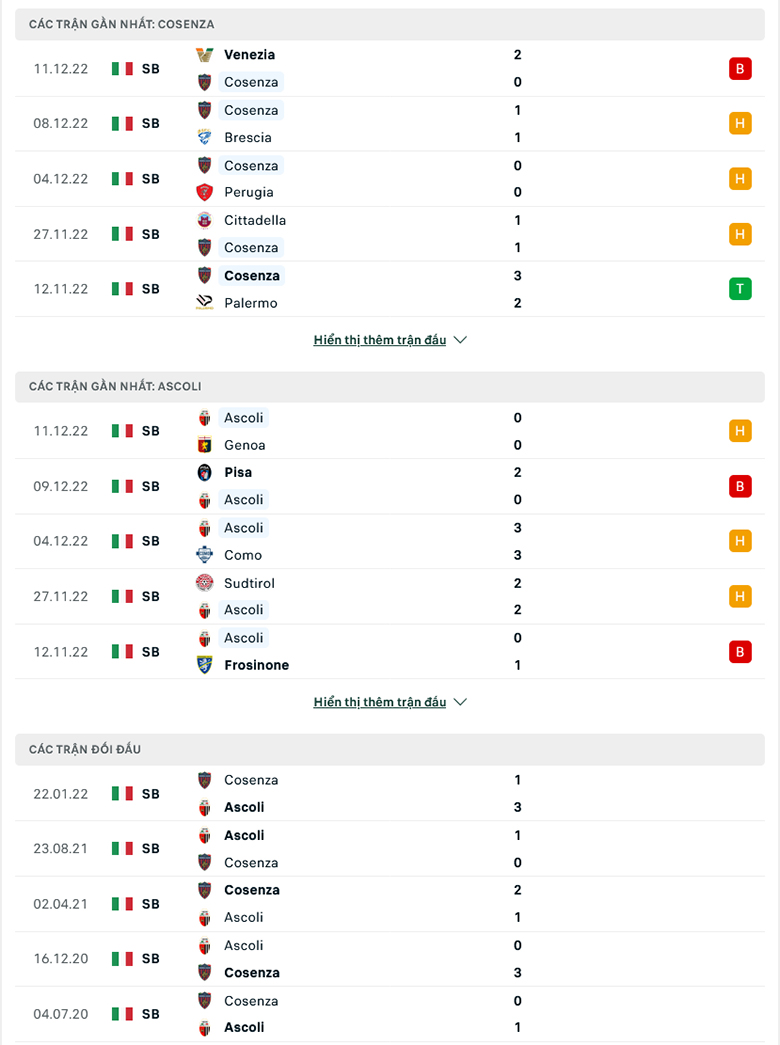This screenshot has width=780, height=1045.
Task: Click red B result badge for Venezia match
Action: (740, 69)
